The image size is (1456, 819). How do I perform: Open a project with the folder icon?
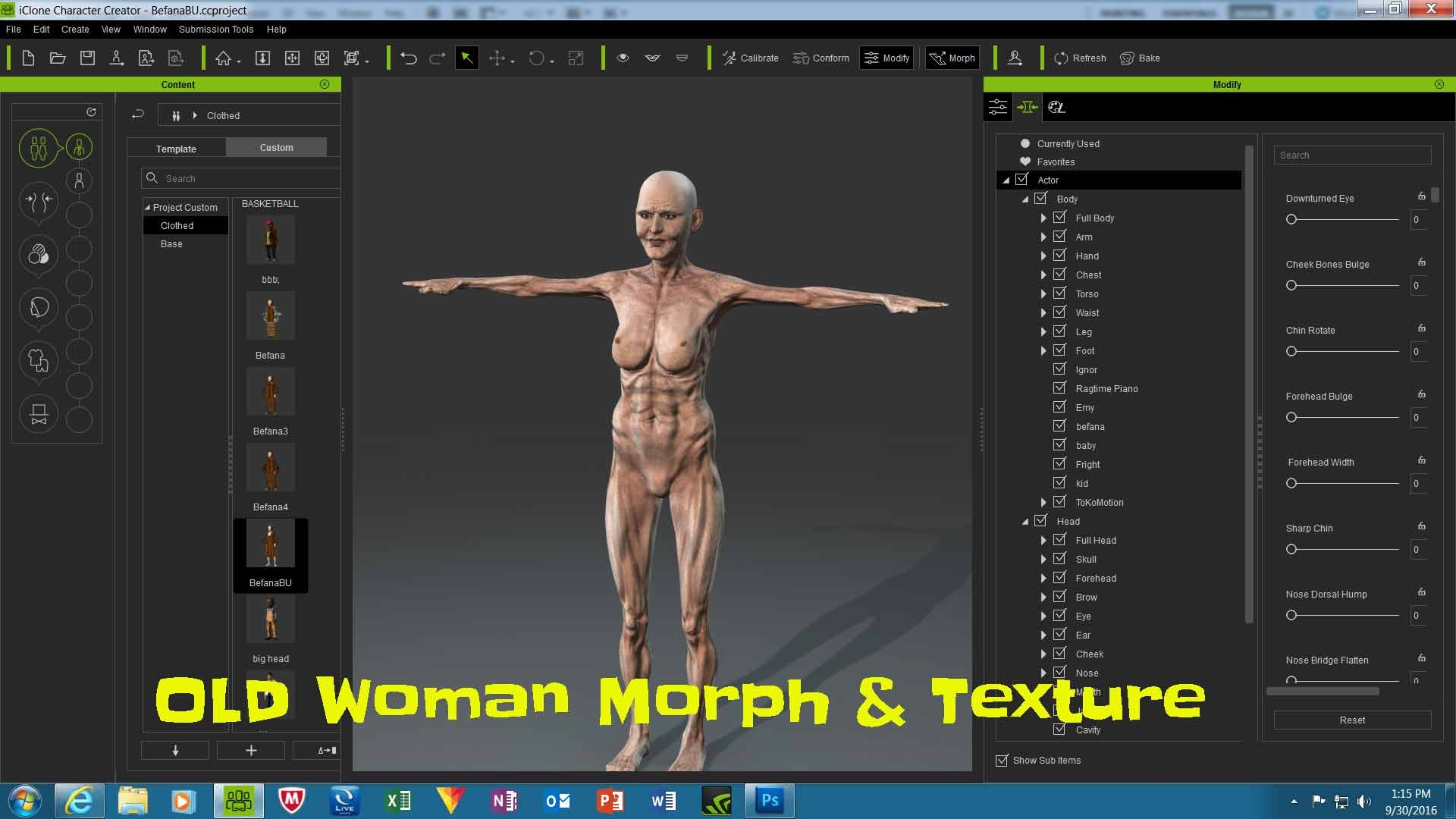(58, 58)
